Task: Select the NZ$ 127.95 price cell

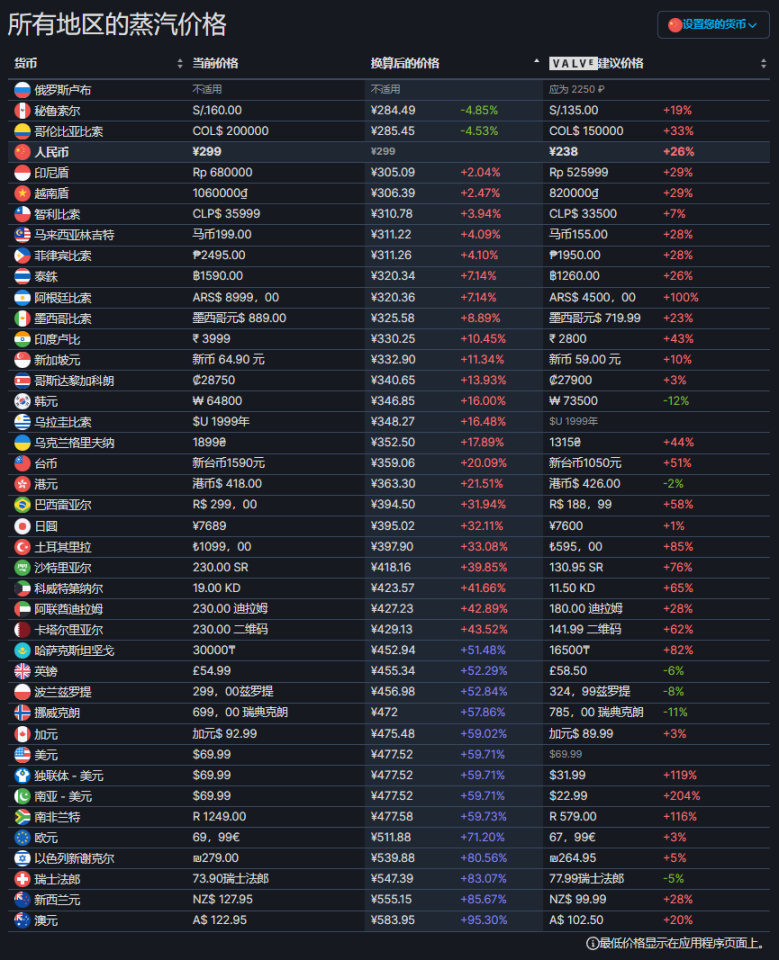Action: coord(222,899)
